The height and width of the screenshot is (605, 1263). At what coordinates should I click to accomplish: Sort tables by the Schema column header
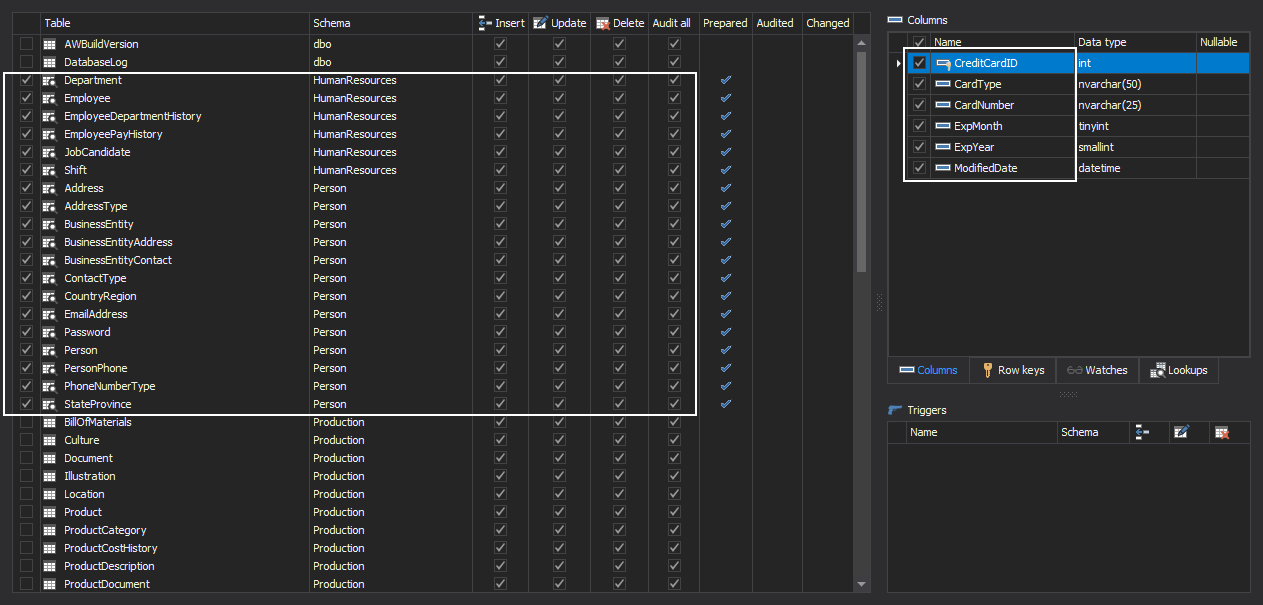[332, 23]
